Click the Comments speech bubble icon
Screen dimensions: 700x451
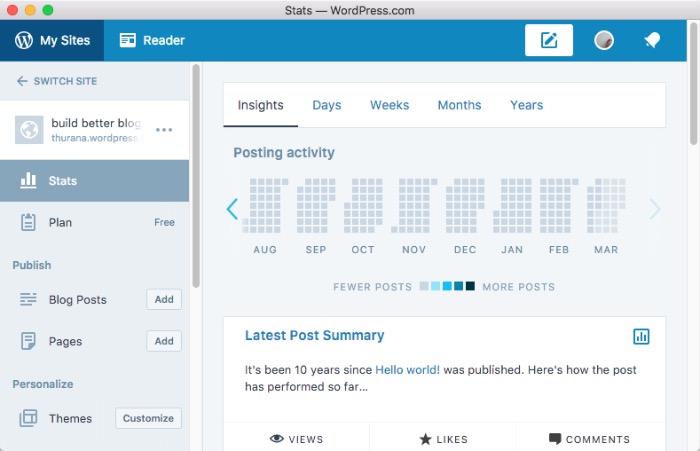555,439
